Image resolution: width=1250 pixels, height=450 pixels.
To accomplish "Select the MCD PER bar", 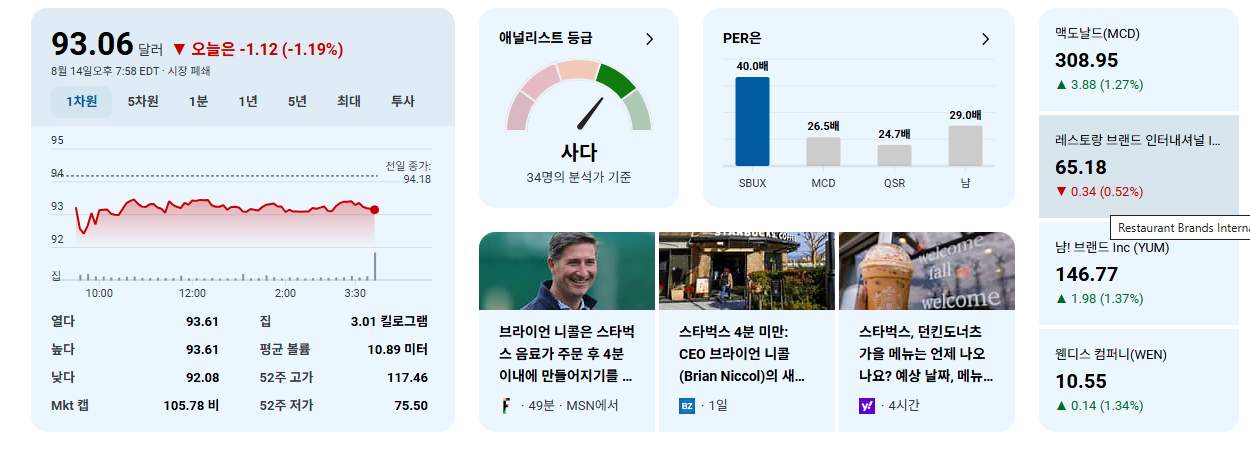I will [x=823, y=151].
